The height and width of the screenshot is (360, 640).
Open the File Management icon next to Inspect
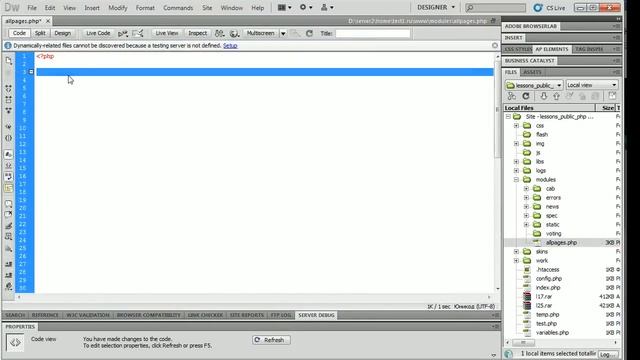click(x=220, y=33)
